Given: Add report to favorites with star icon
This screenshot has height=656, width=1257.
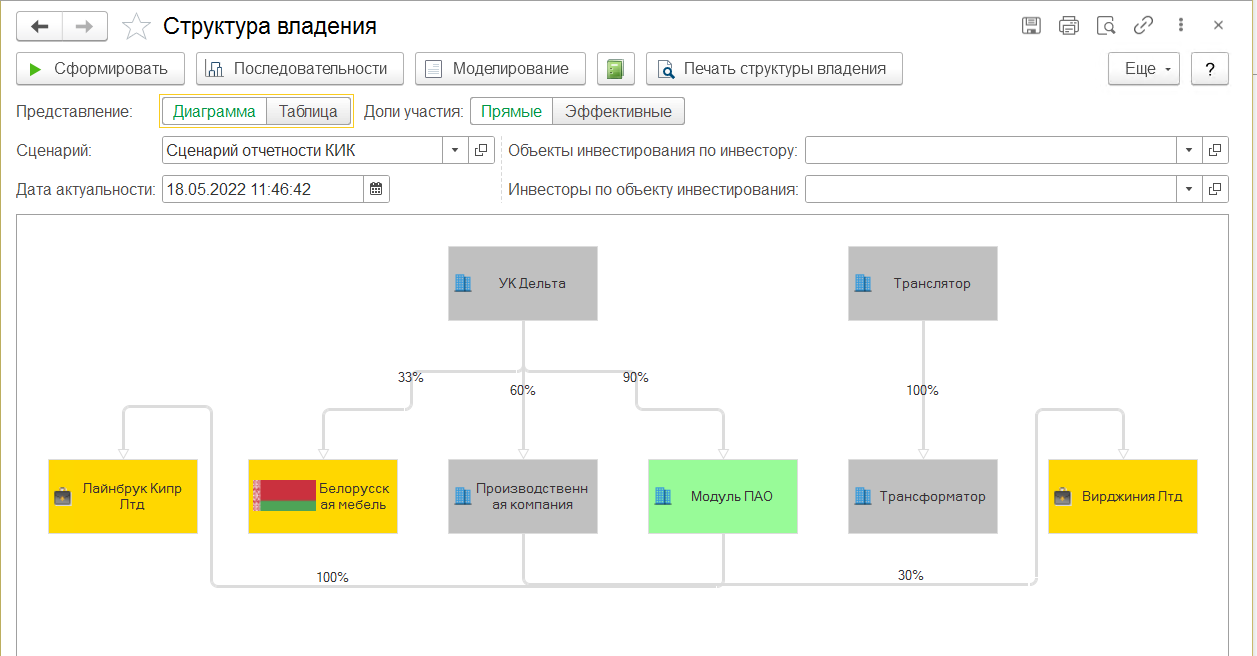Looking at the screenshot, I should (136, 26).
